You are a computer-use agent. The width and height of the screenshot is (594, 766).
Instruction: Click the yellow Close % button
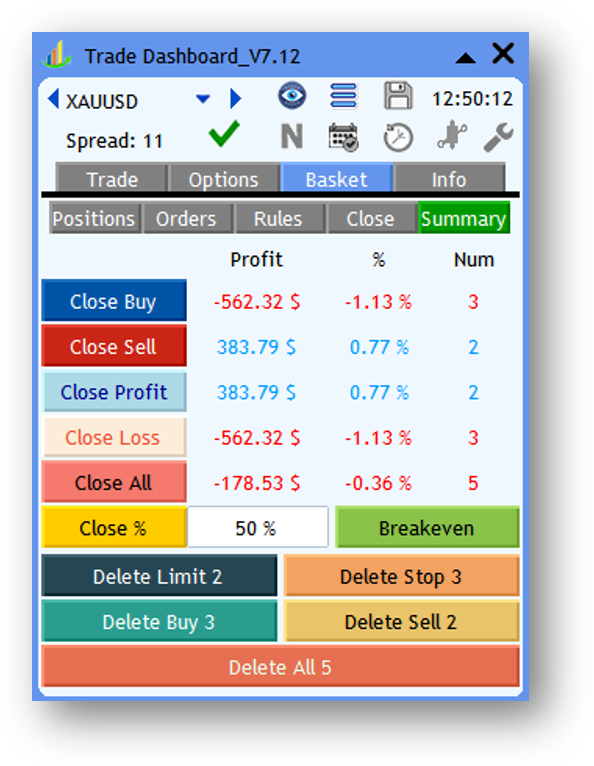114,528
